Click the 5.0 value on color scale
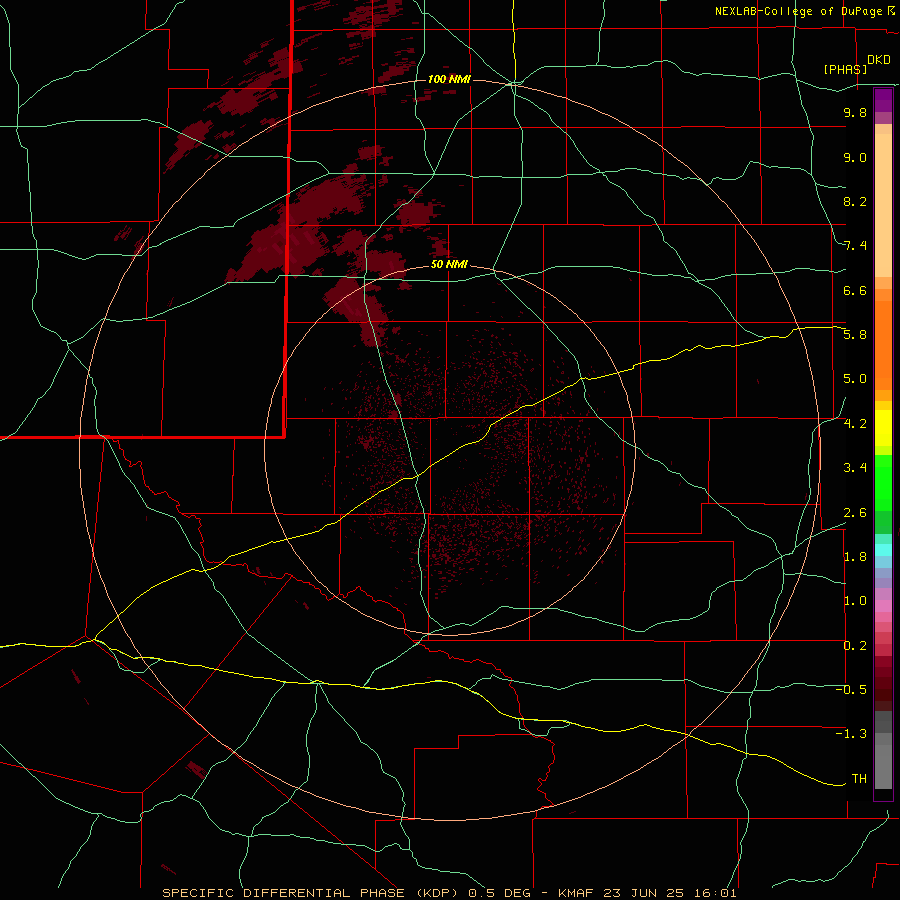 (x=855, y=379)
